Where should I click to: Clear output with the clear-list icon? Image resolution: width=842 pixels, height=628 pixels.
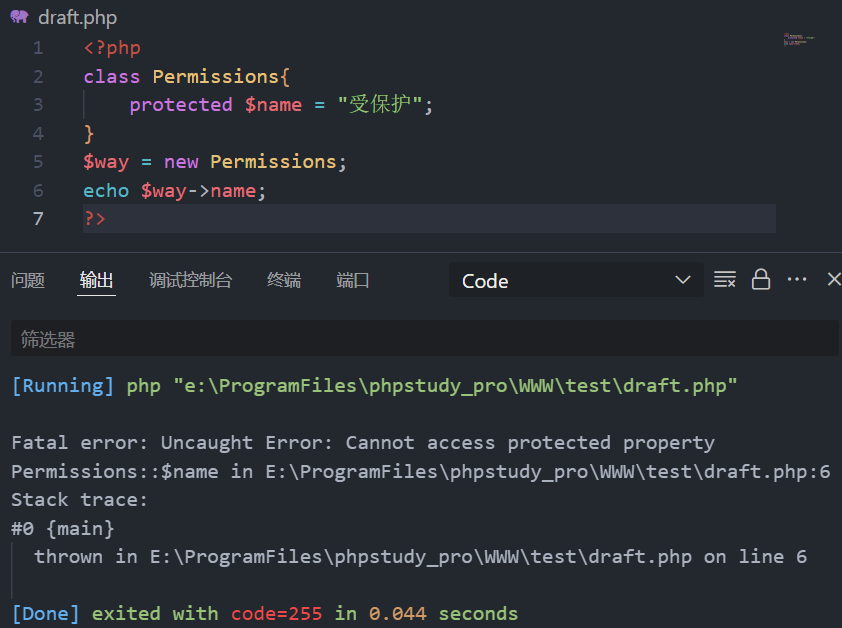point(724,279)
